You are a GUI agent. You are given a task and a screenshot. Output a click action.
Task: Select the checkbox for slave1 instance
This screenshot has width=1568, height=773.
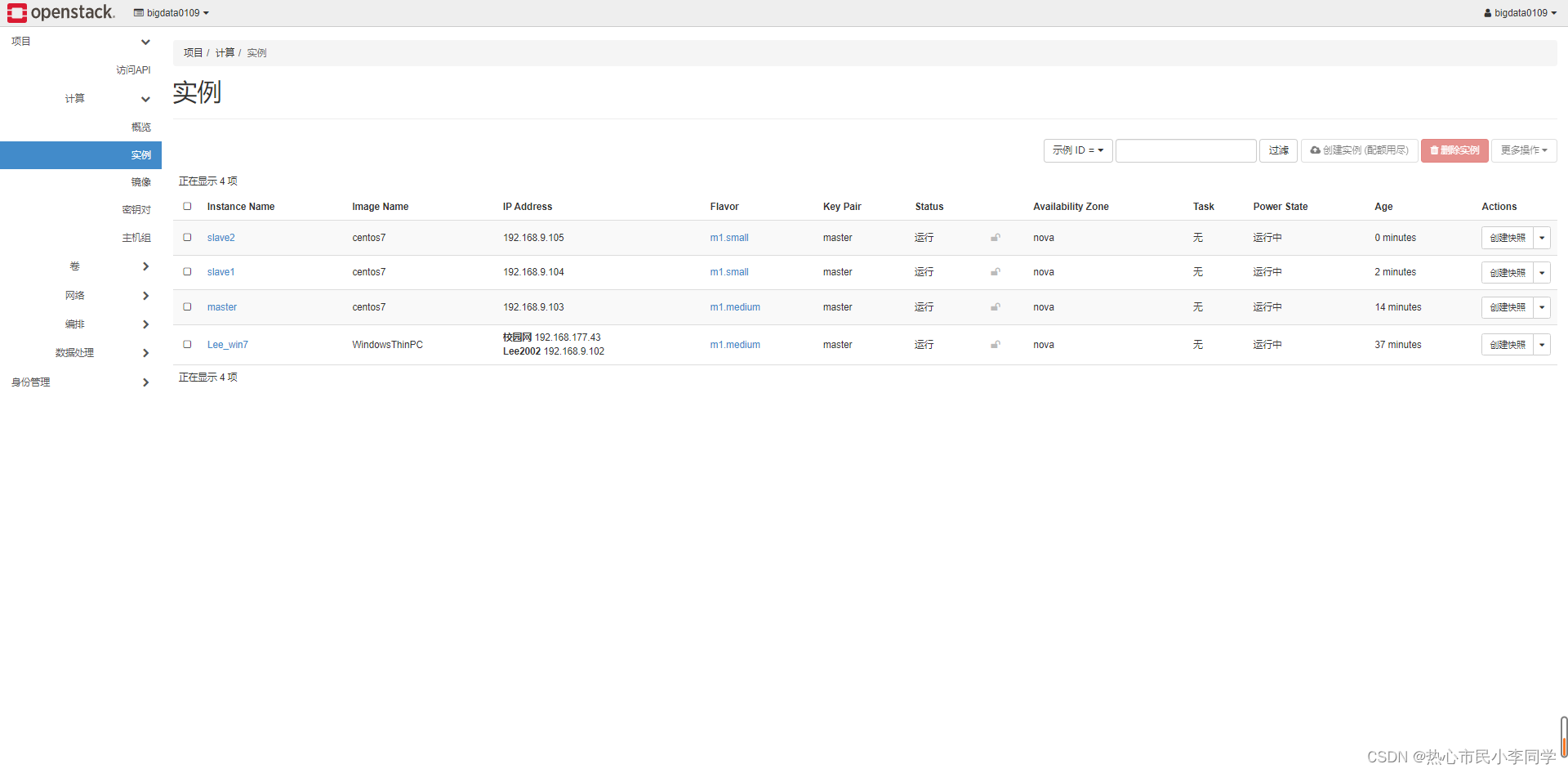[x=187, y=271]
